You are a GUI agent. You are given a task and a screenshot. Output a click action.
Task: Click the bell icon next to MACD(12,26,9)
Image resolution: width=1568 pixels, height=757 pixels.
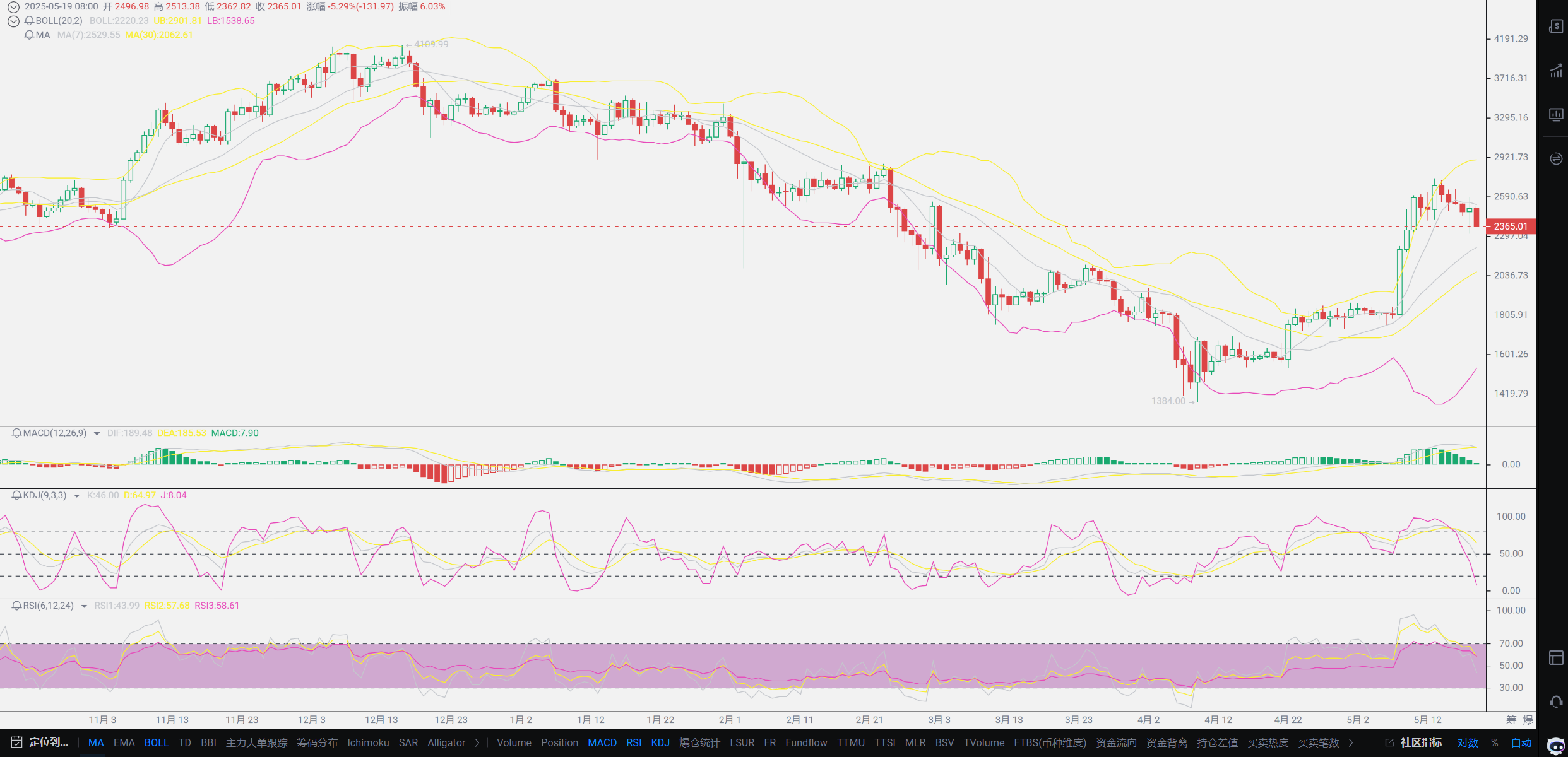click(17, 433)
